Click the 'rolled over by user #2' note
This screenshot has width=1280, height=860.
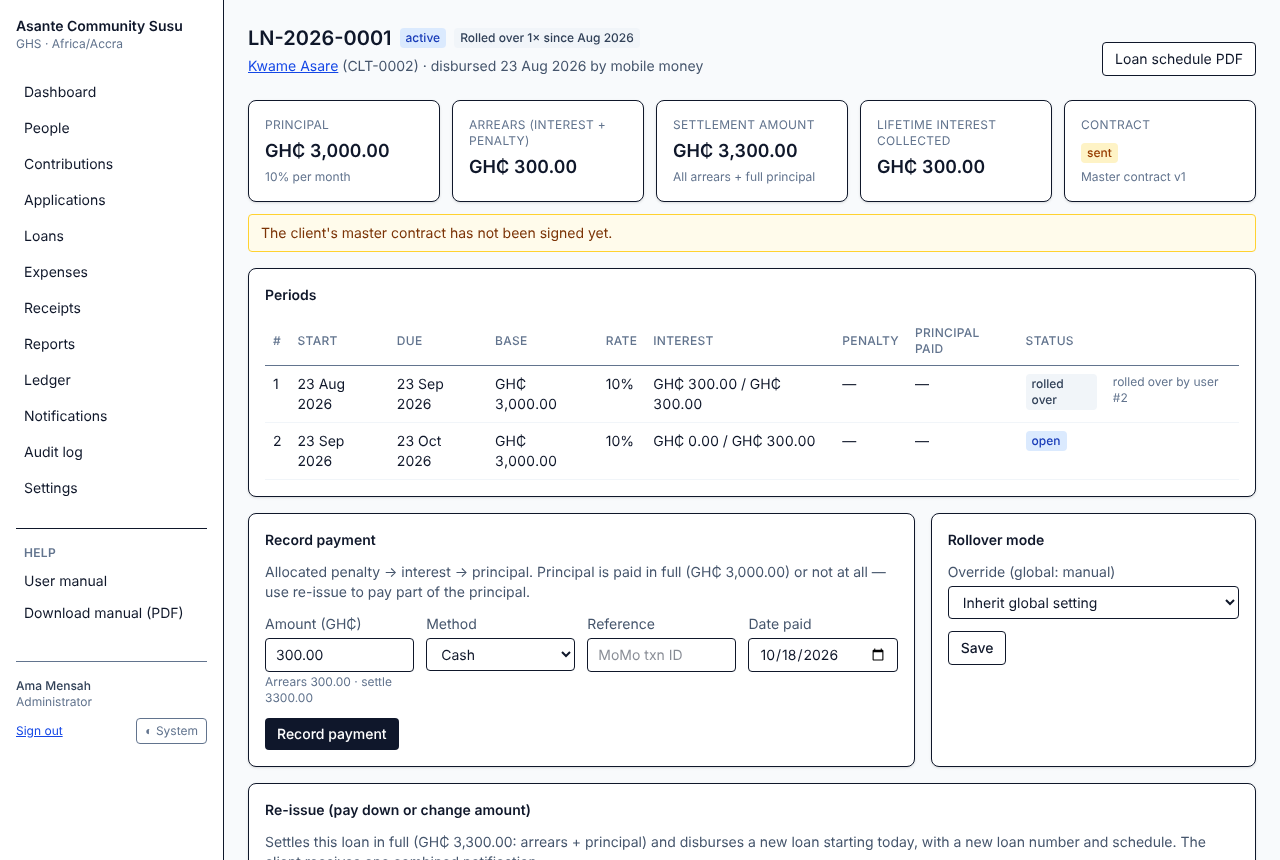(x=1165, y=390)
